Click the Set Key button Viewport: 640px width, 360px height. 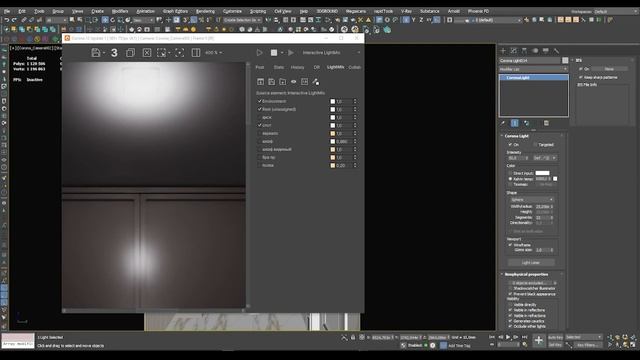[x=555, y=345]
